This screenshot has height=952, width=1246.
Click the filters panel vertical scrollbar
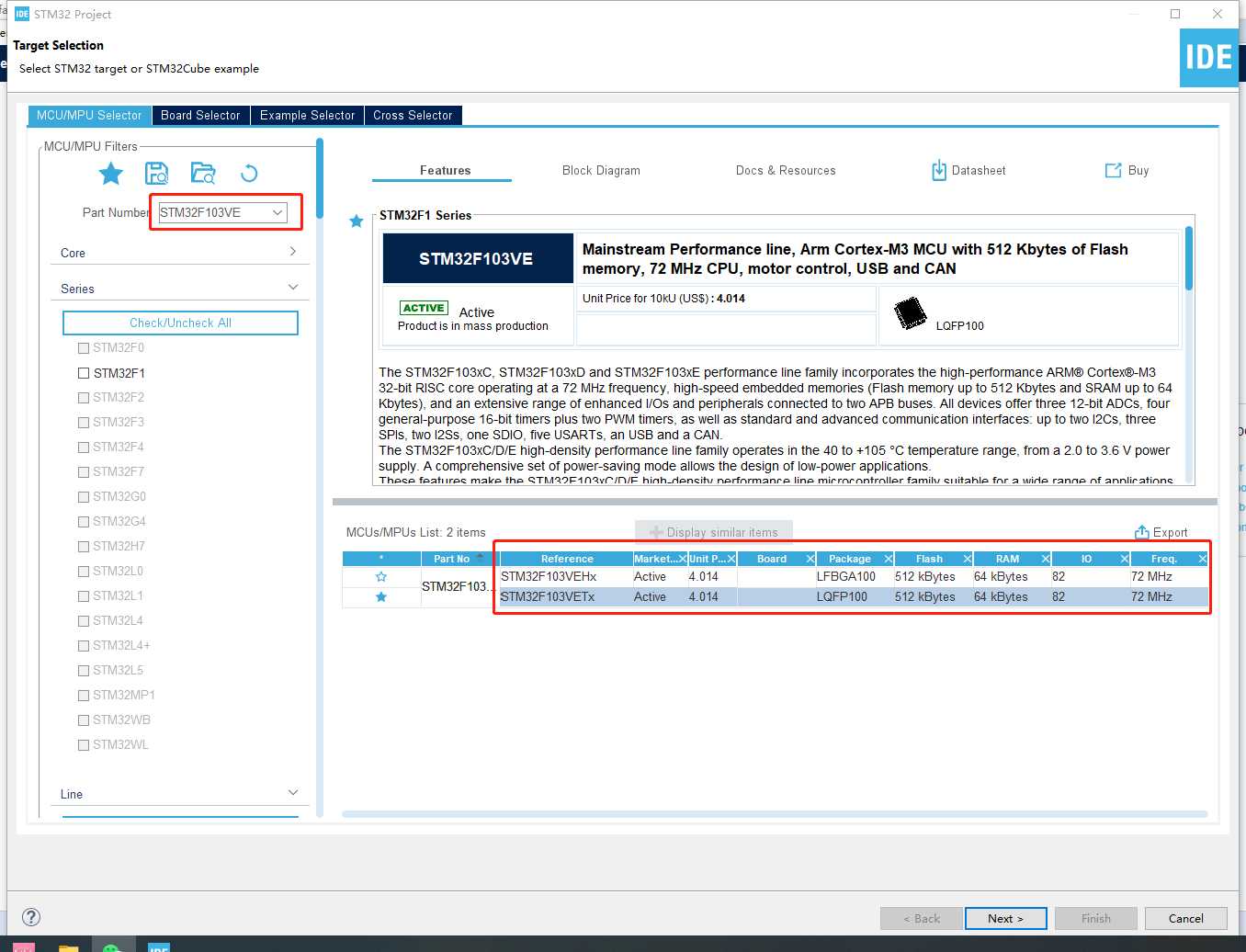click(320, 178)
